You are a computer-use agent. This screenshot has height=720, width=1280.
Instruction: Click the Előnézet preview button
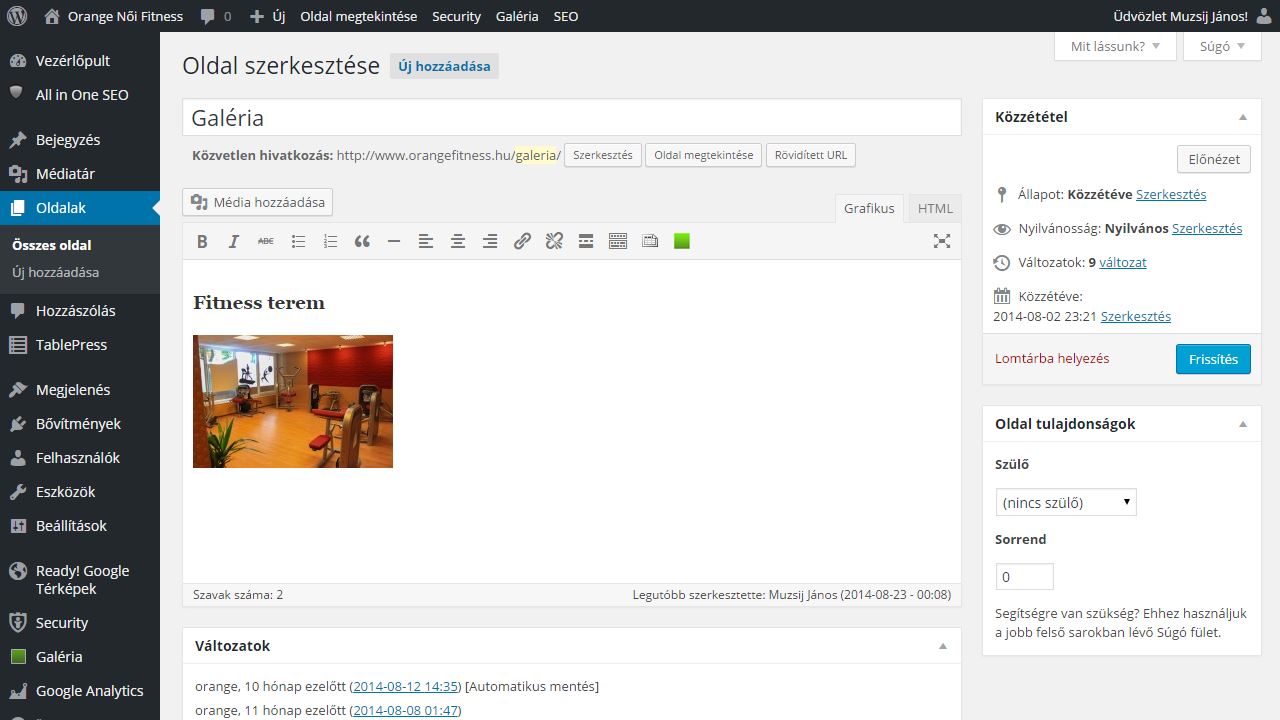tap(1214, 159)
